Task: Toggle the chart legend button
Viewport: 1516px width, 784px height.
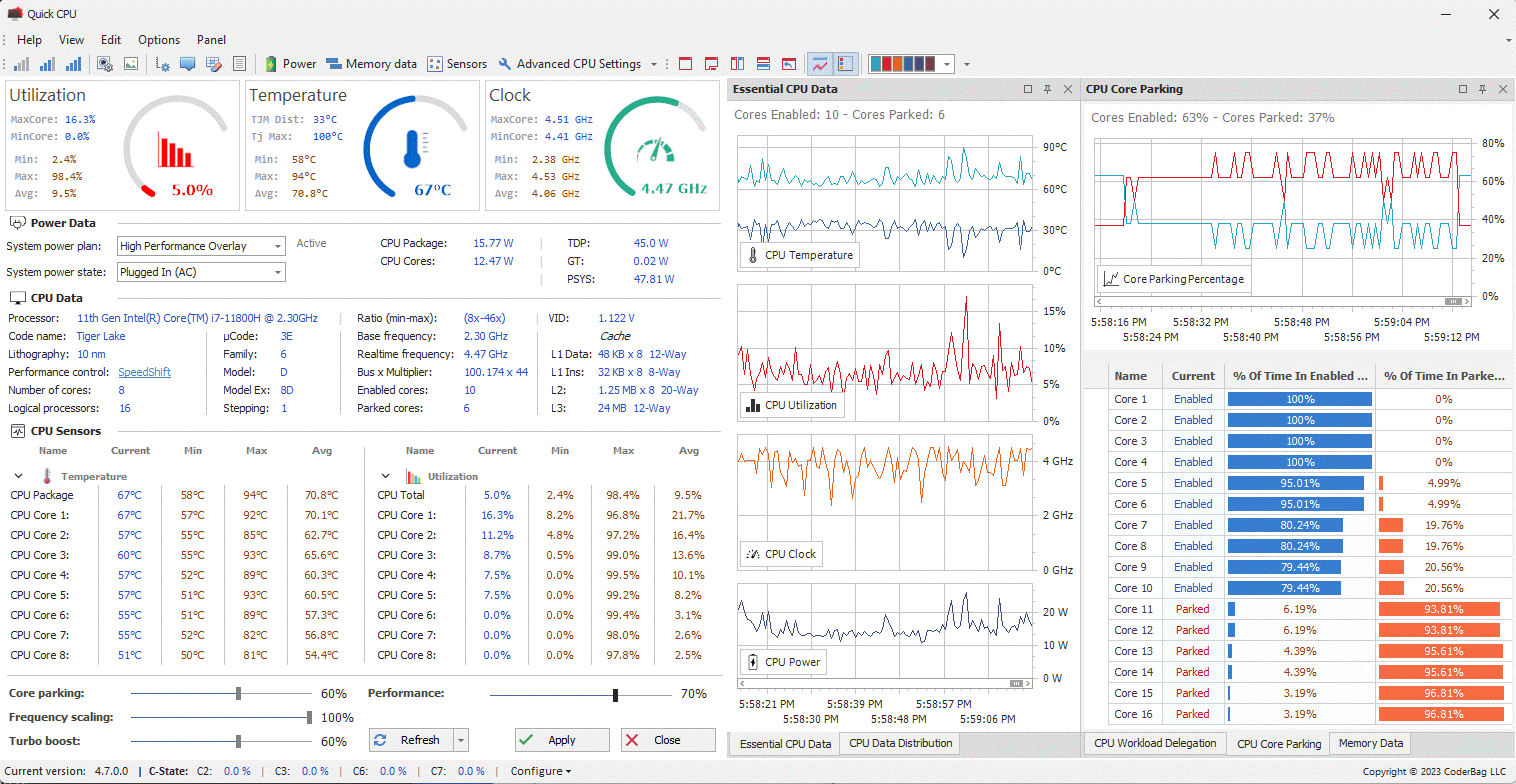Action: point(845,64)
